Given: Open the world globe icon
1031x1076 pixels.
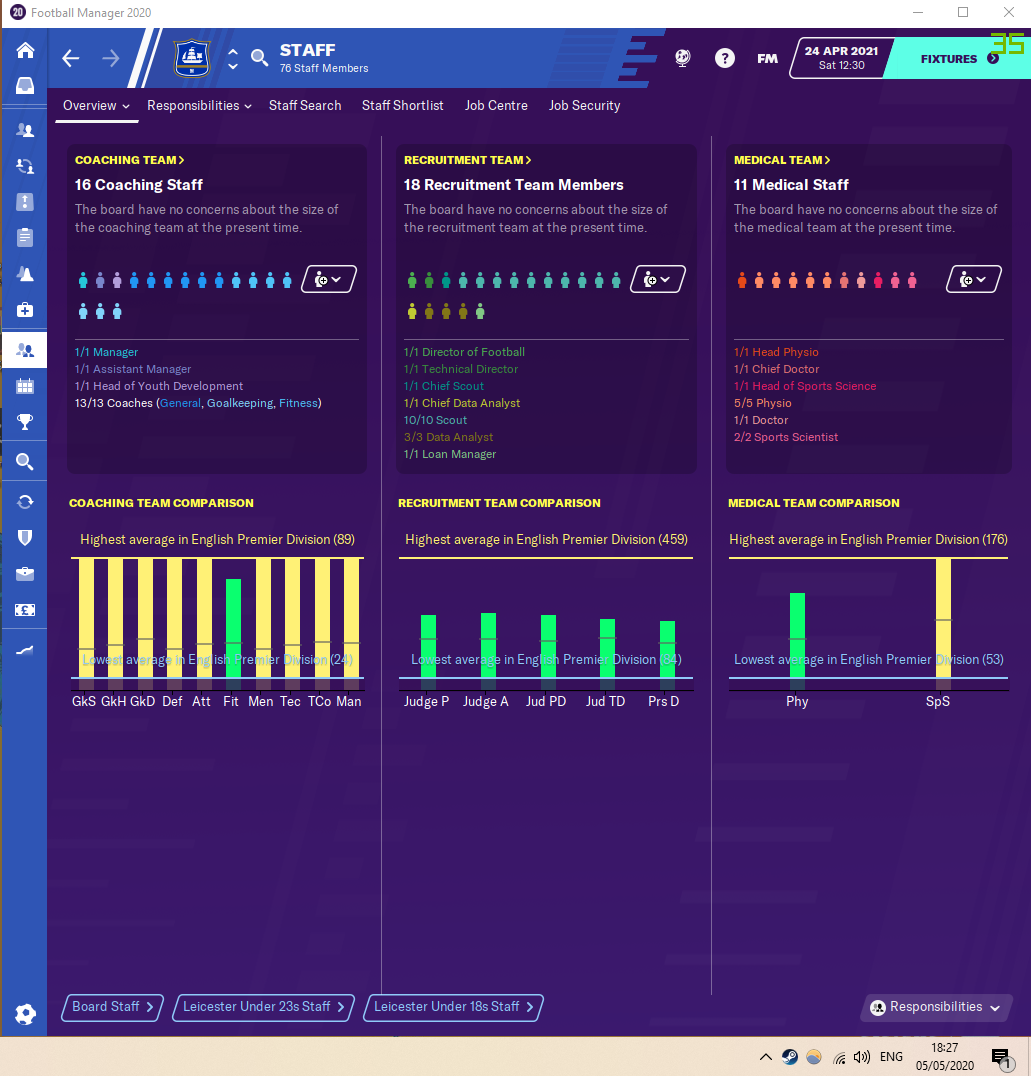Looking at the screenshot, I should point(682,58).
